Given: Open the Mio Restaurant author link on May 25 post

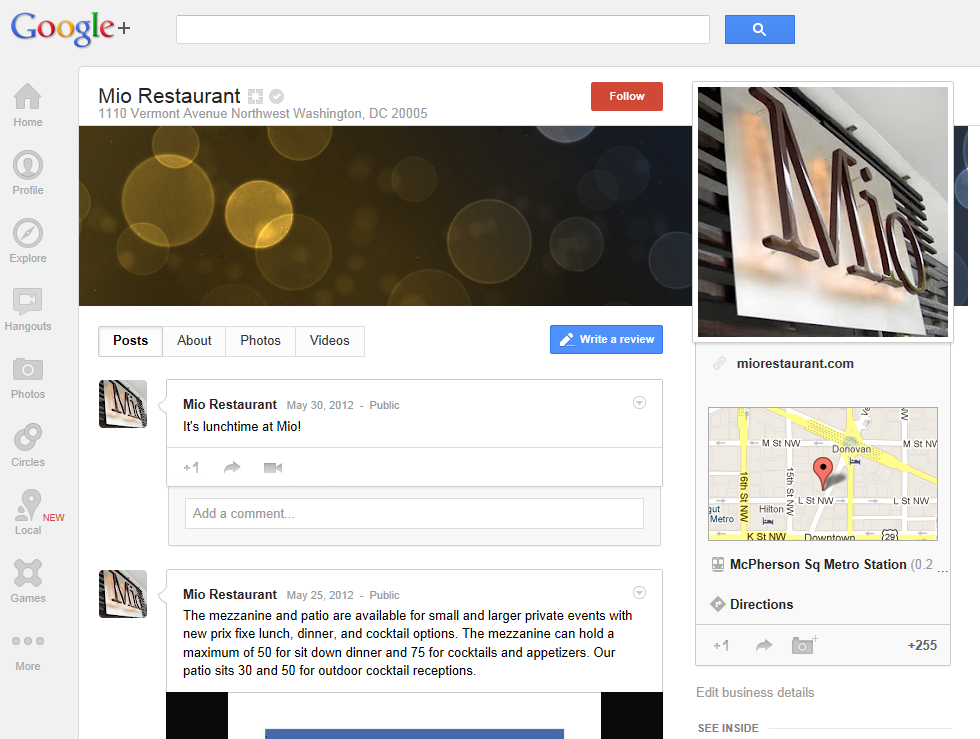Looking at the screenshot, I should [x=229, y=595].
